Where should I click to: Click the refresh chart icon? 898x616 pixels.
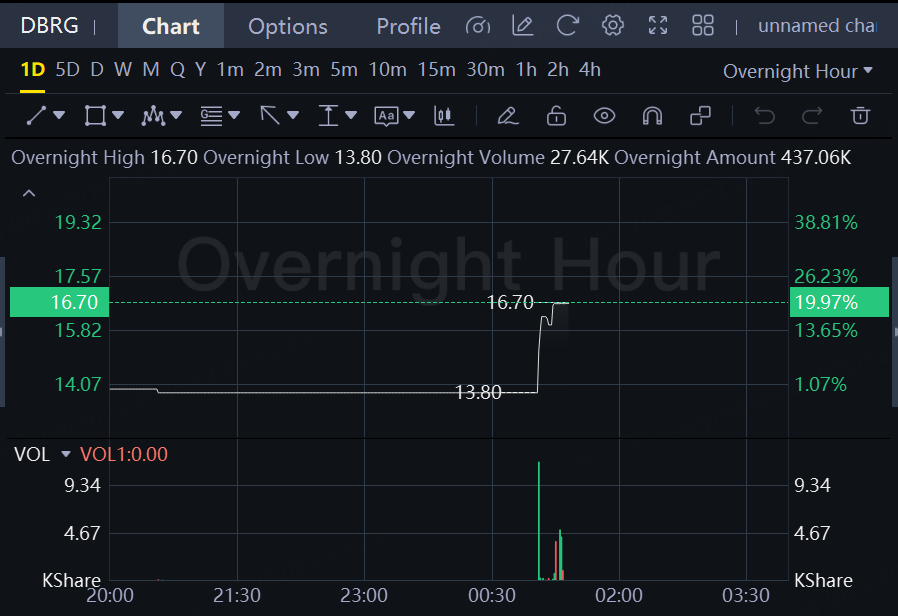pos(567,26)
